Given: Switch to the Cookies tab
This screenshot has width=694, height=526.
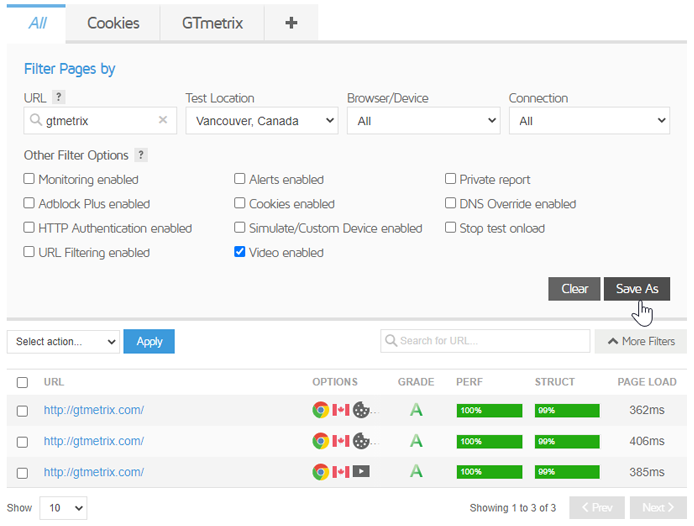Looking at the screenshot, I should pyautogui.click(x=113, y=23).
